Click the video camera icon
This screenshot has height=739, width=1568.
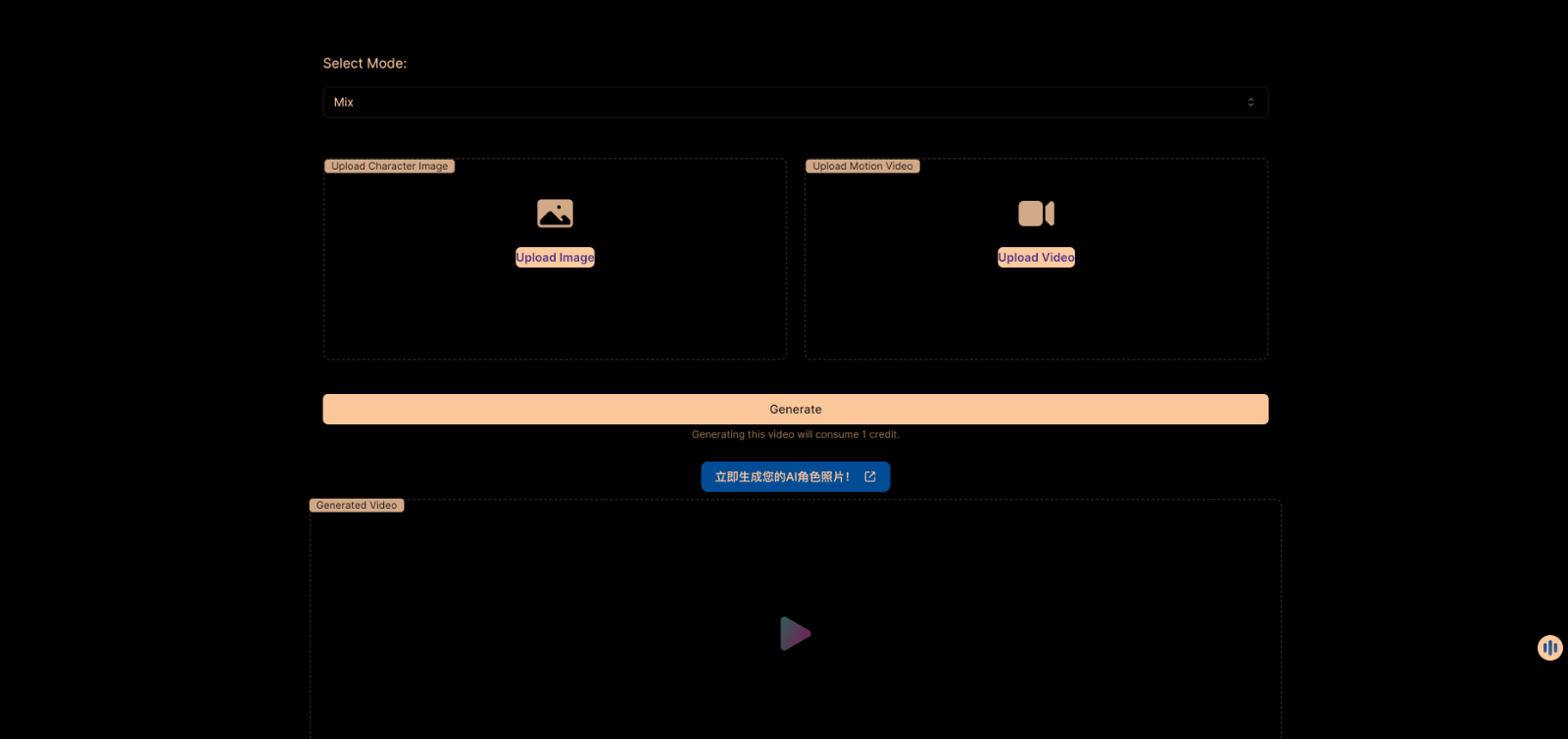point(1036,214)
